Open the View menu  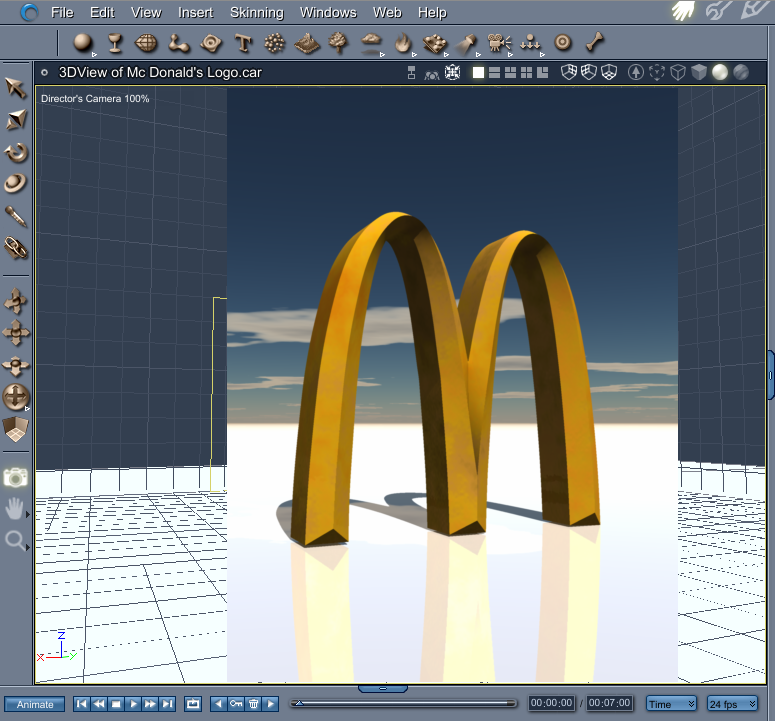[146, 12]
